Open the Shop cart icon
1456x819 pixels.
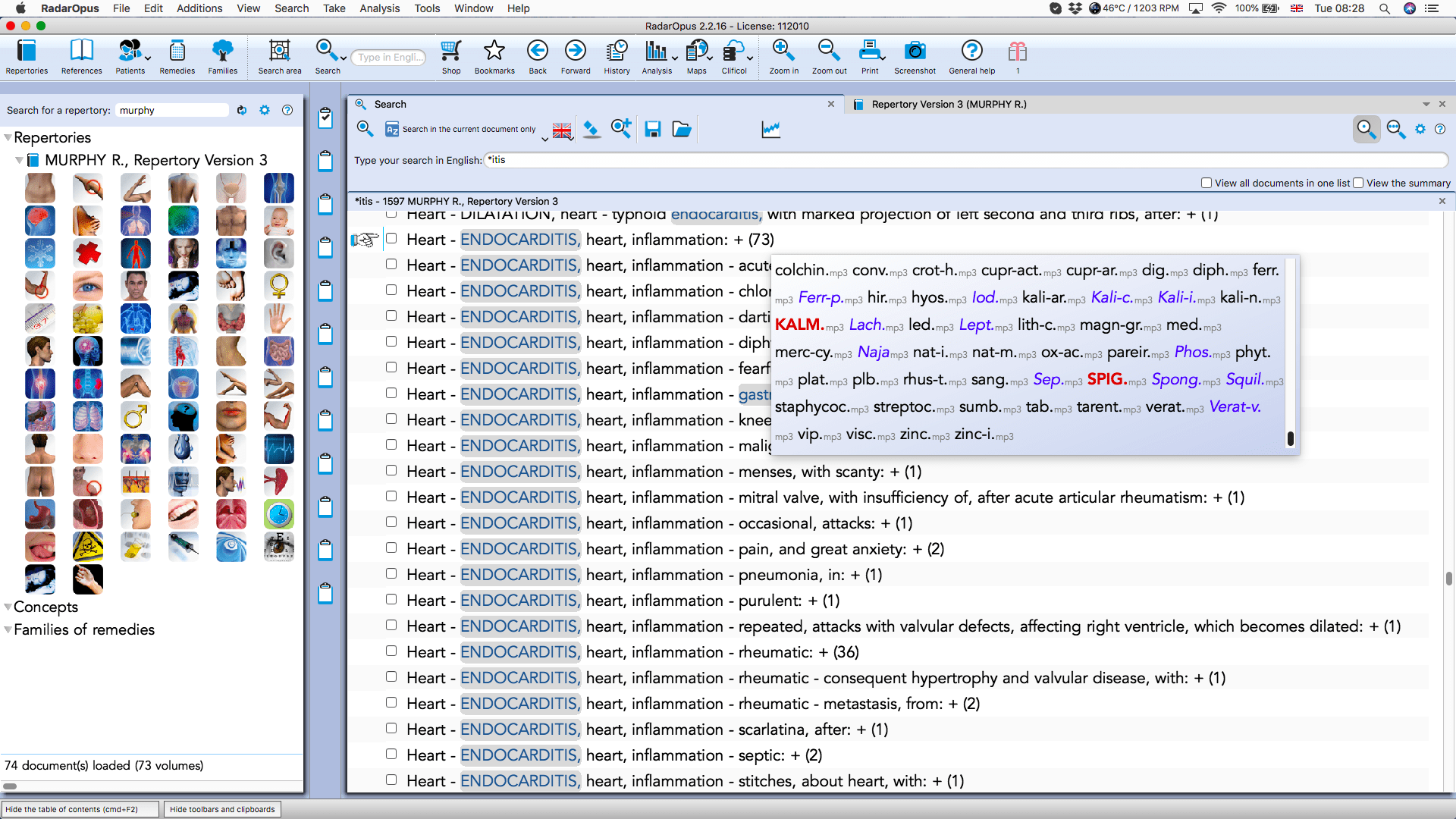[x=451, y=57]
